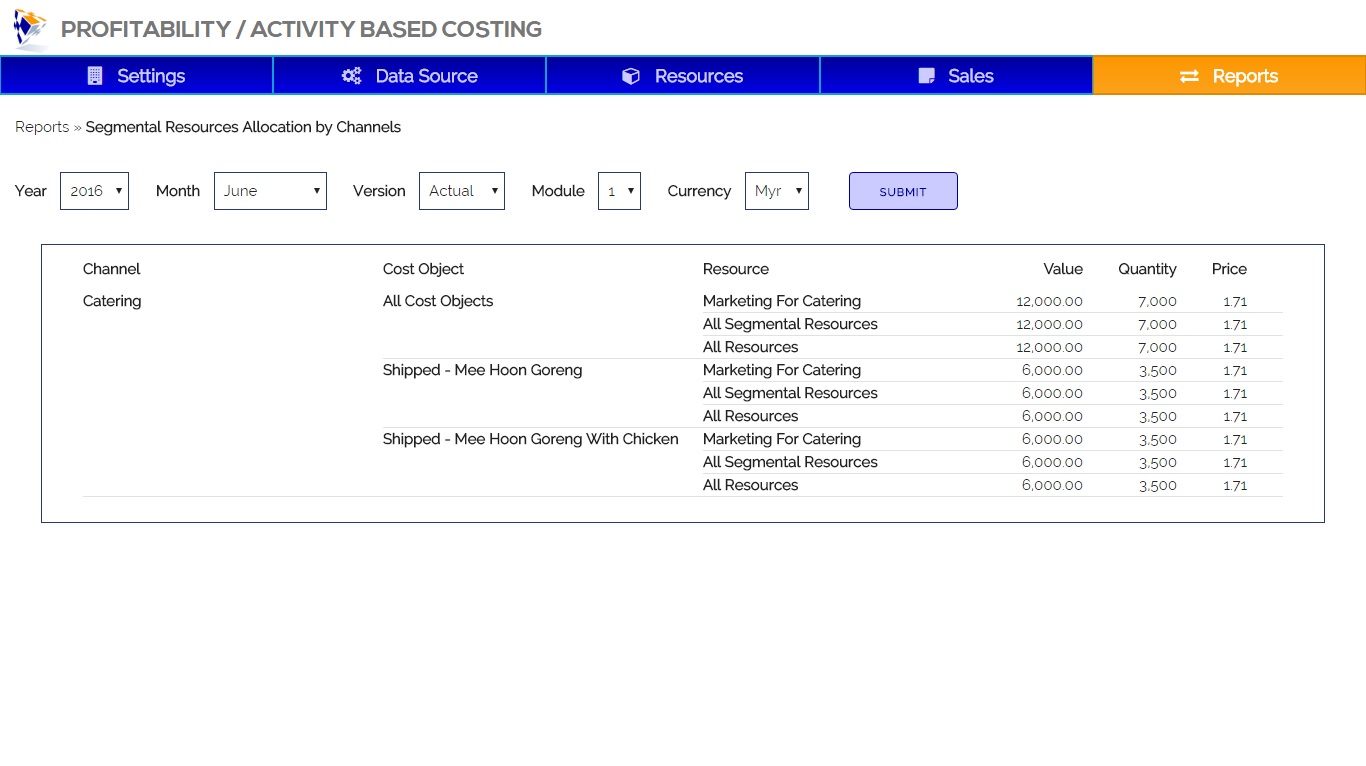The width and height of the screenshot is (1366, 766).
Task: Click the Quantity column header
Action: 1147,269
